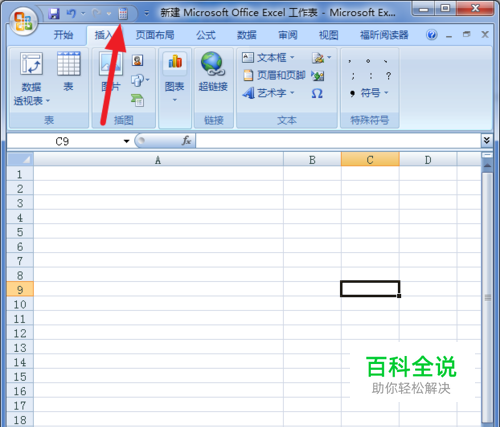The image size is (500, 427).
Task: Restore down the workbook window
Action: [467, 34]
